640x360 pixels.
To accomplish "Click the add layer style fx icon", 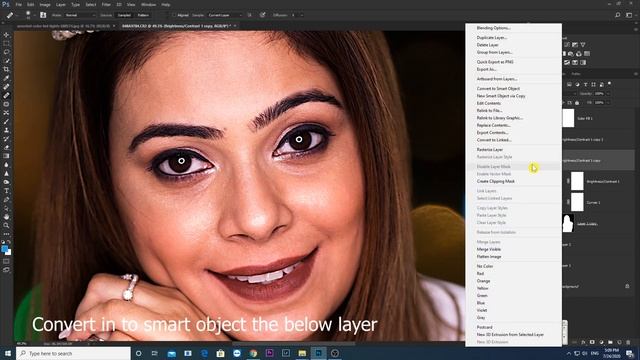I will click(583, 342).
